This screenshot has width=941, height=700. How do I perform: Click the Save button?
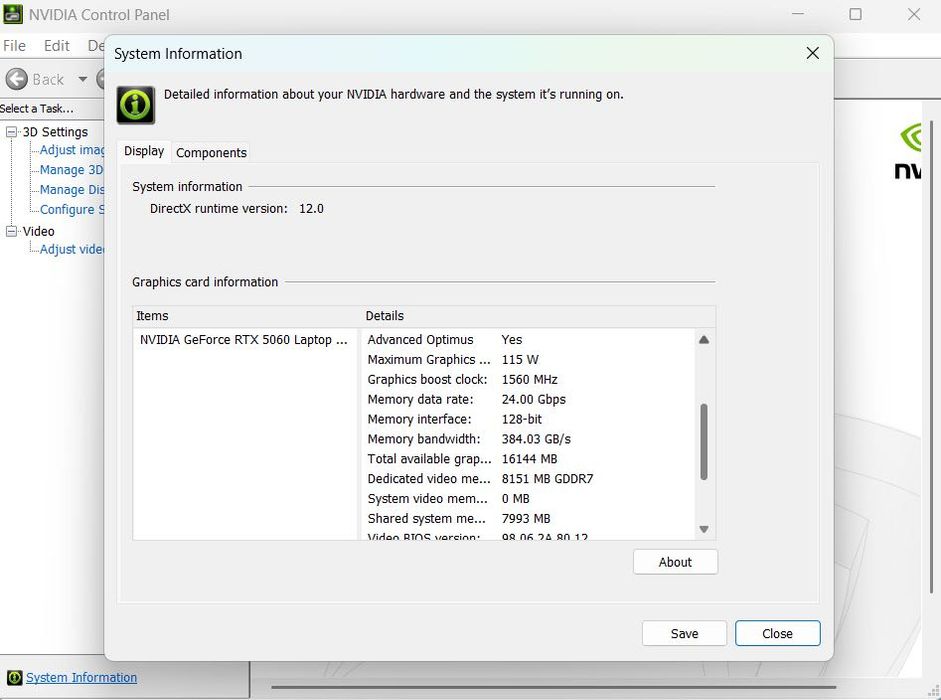[684, 633]
